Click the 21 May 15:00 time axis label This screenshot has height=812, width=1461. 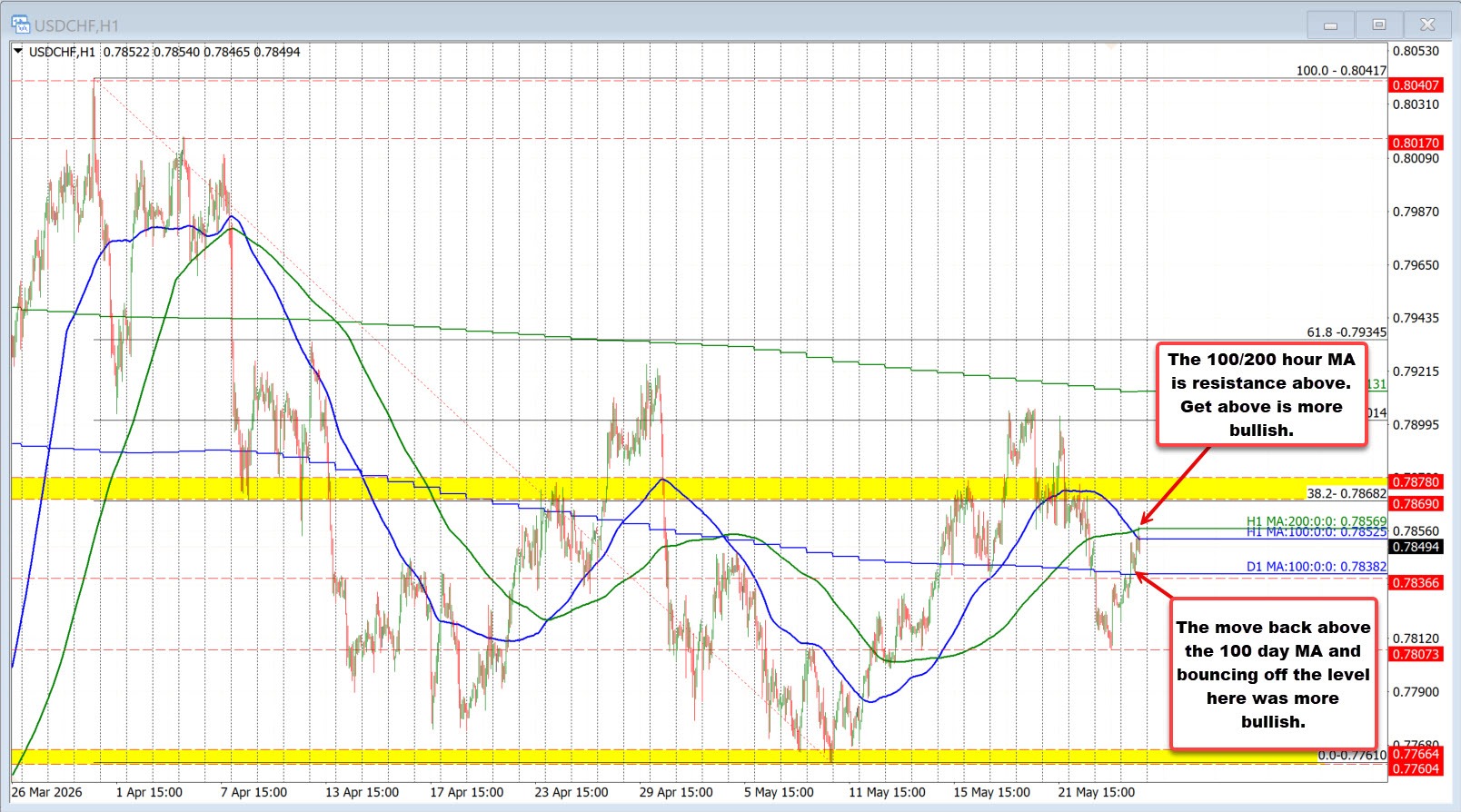tap(1096, 792)
